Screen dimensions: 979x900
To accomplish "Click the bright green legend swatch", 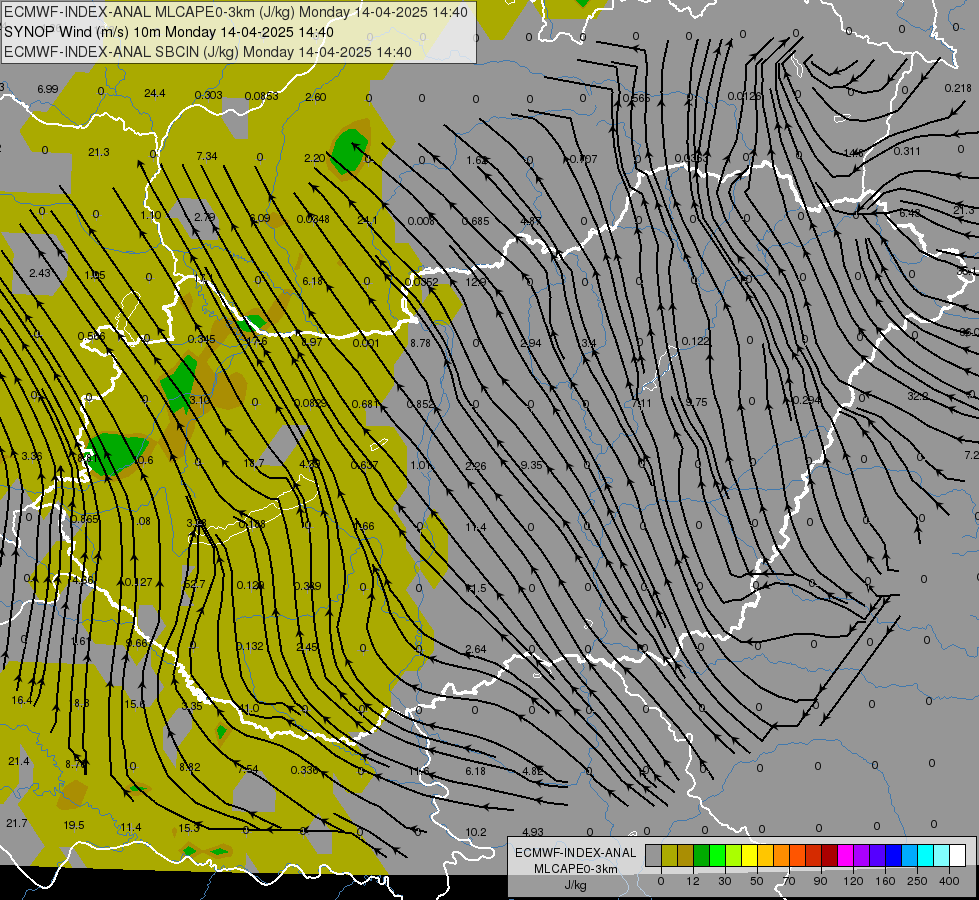I will tap(717, 856).
